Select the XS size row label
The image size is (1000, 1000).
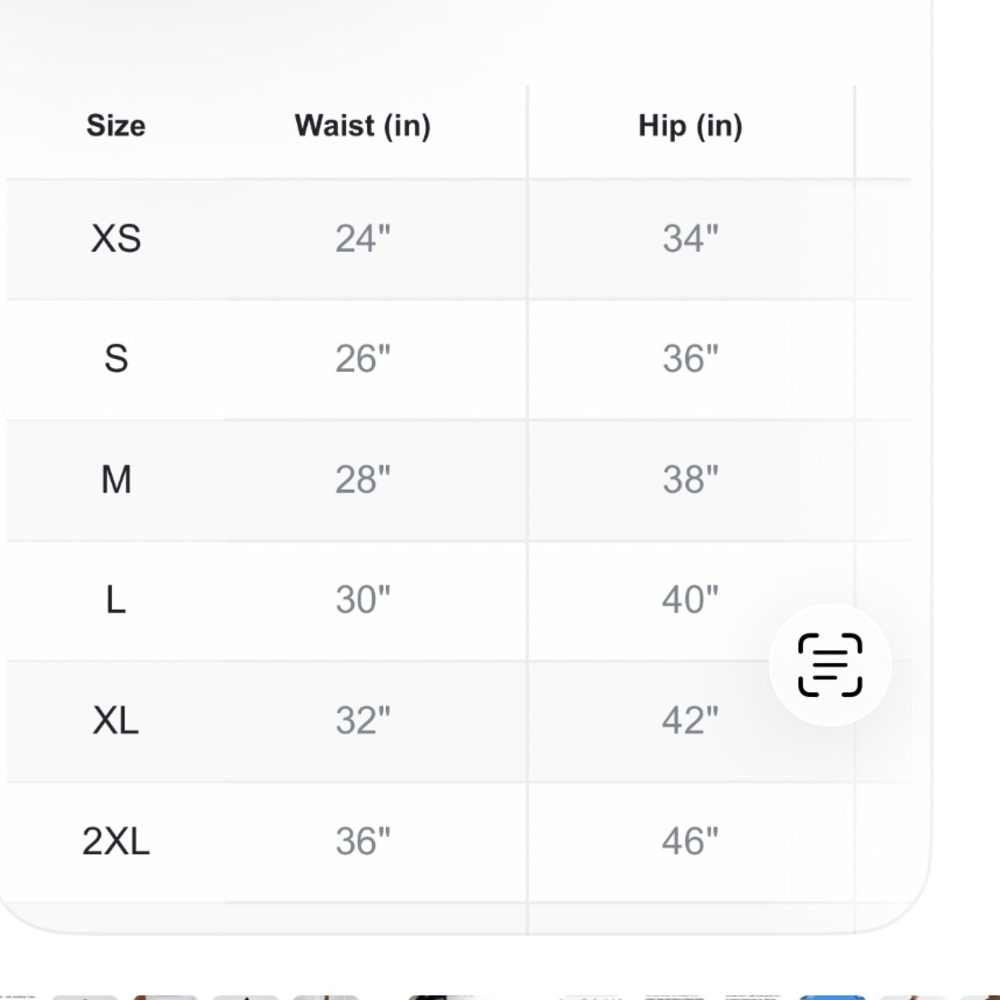116,239
